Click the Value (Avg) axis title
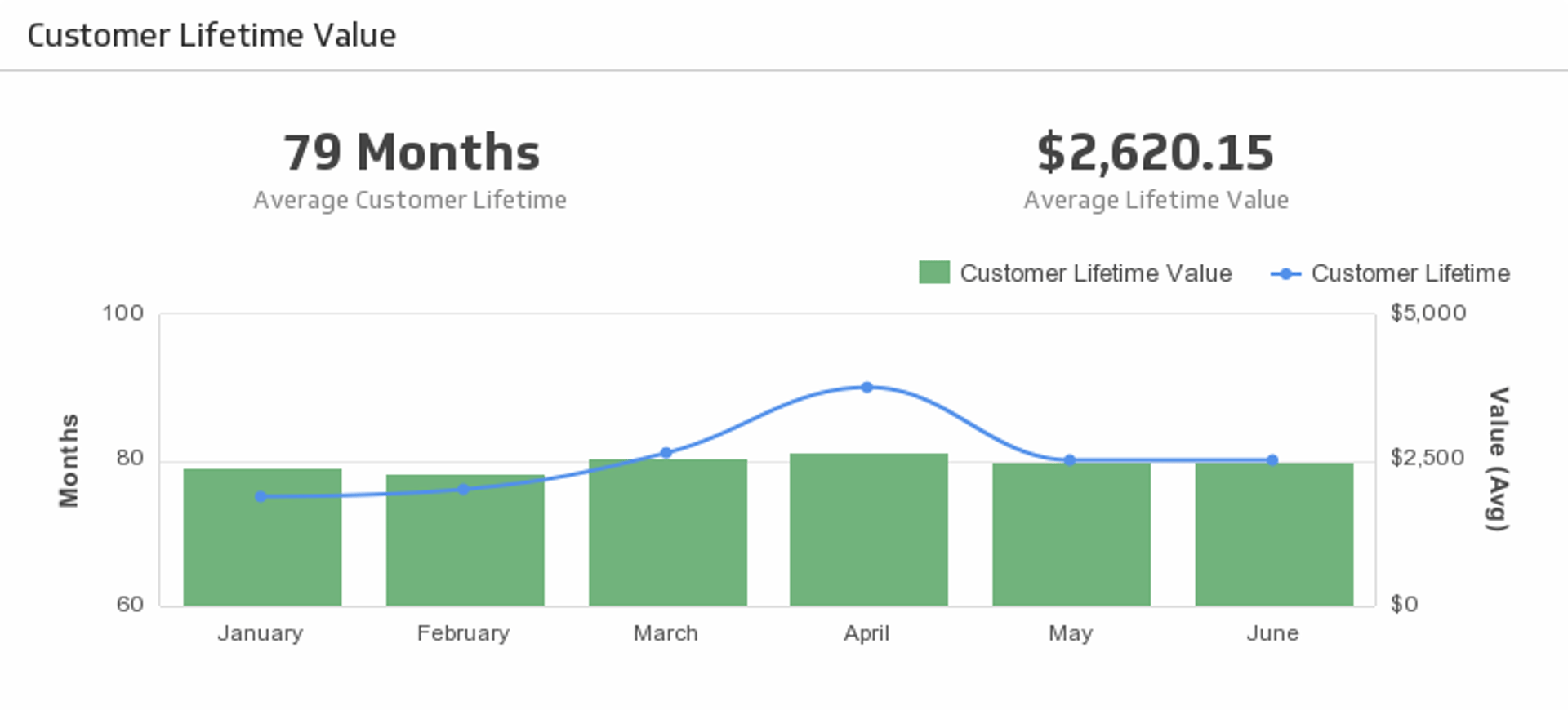The height and width of the screenshot is (710, 1568). [x=1498, y=459]
